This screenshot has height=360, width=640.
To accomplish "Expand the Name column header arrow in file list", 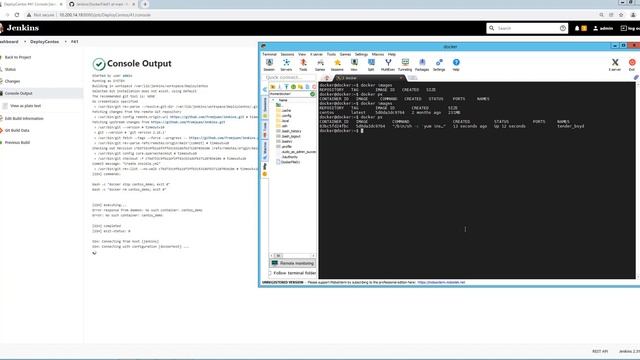I will point(273,100).
